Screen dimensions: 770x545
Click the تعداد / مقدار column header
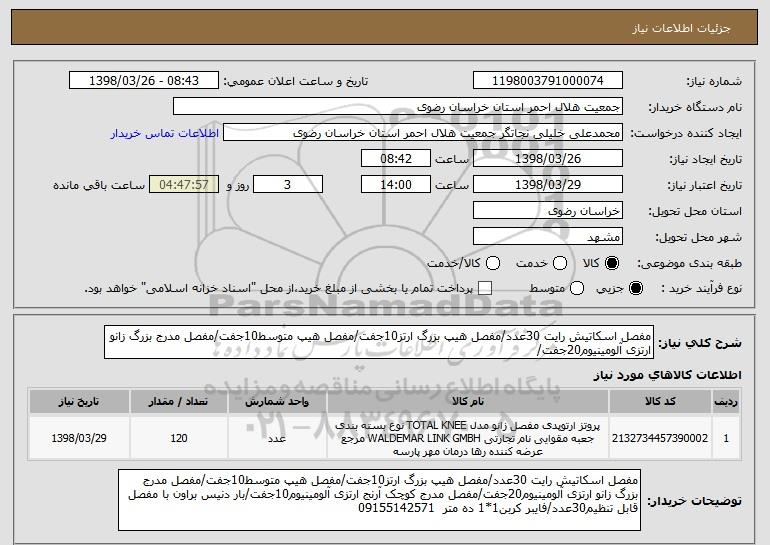click(x=179, y=402)
